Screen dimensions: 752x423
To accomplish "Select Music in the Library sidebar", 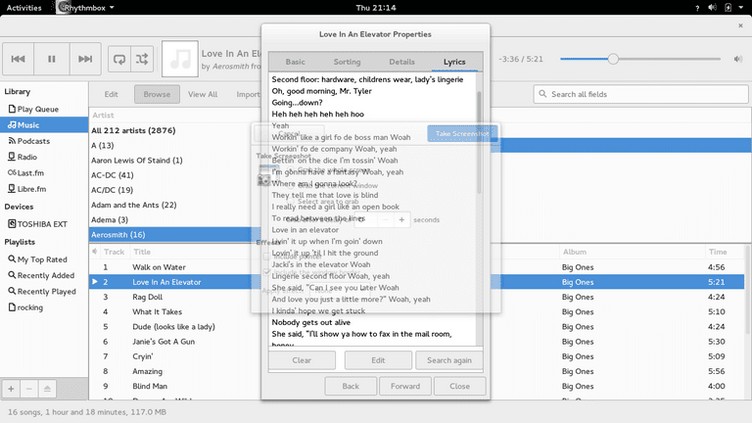I will (x=44, y=125).
